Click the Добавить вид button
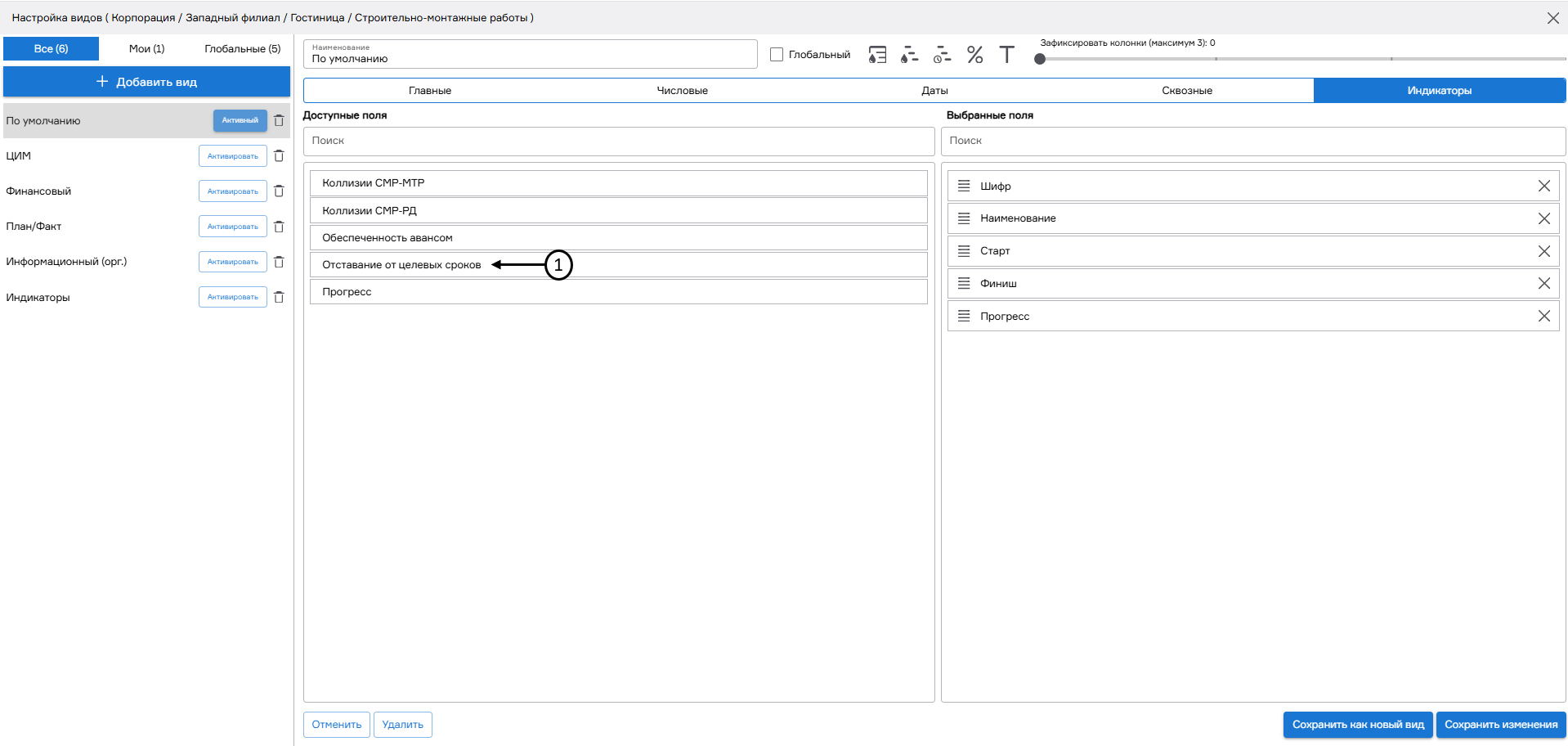1568x746 pixels. coord(146,82)
